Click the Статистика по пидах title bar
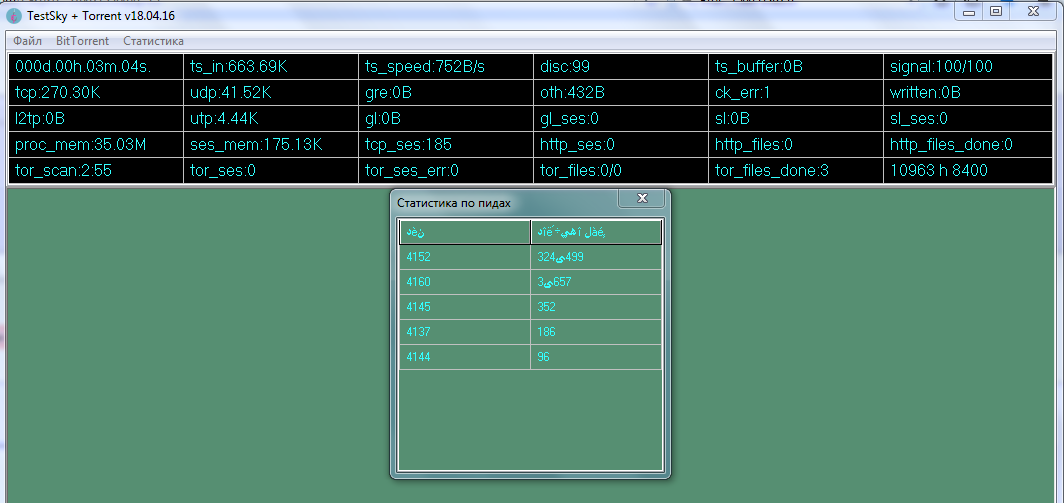This screenshot has width=1064, height=503. pos(500,203)
